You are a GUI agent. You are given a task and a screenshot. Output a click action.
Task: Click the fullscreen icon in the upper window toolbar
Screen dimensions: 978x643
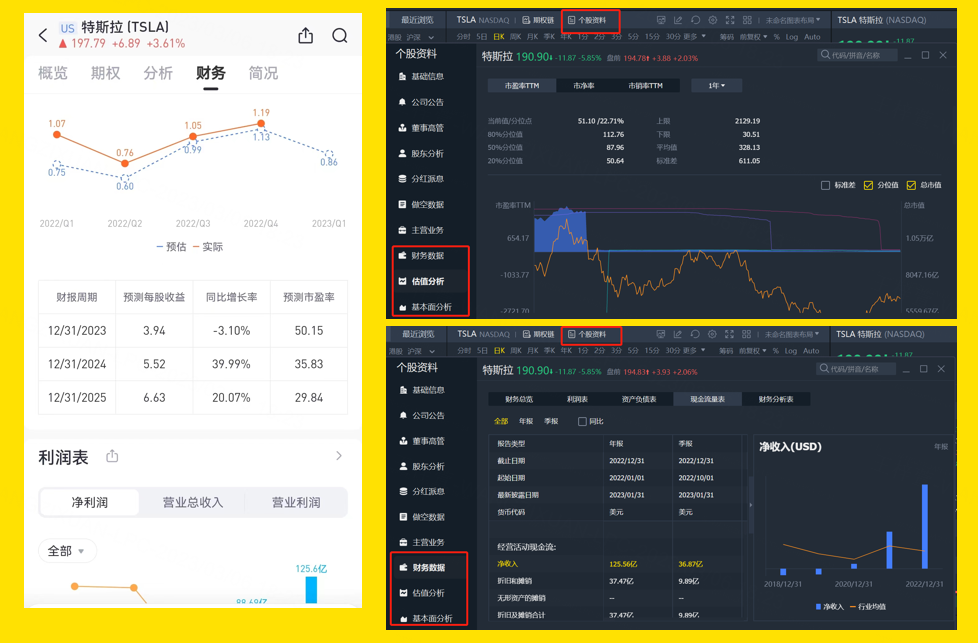pos(730,20)
